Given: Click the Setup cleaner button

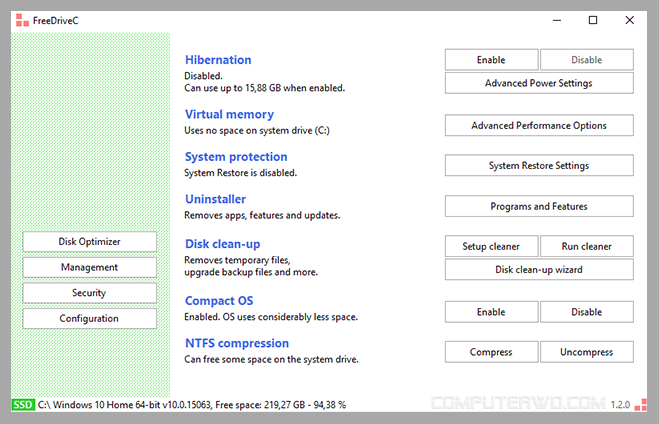Looking at the screenshot, I should [491, 246].
